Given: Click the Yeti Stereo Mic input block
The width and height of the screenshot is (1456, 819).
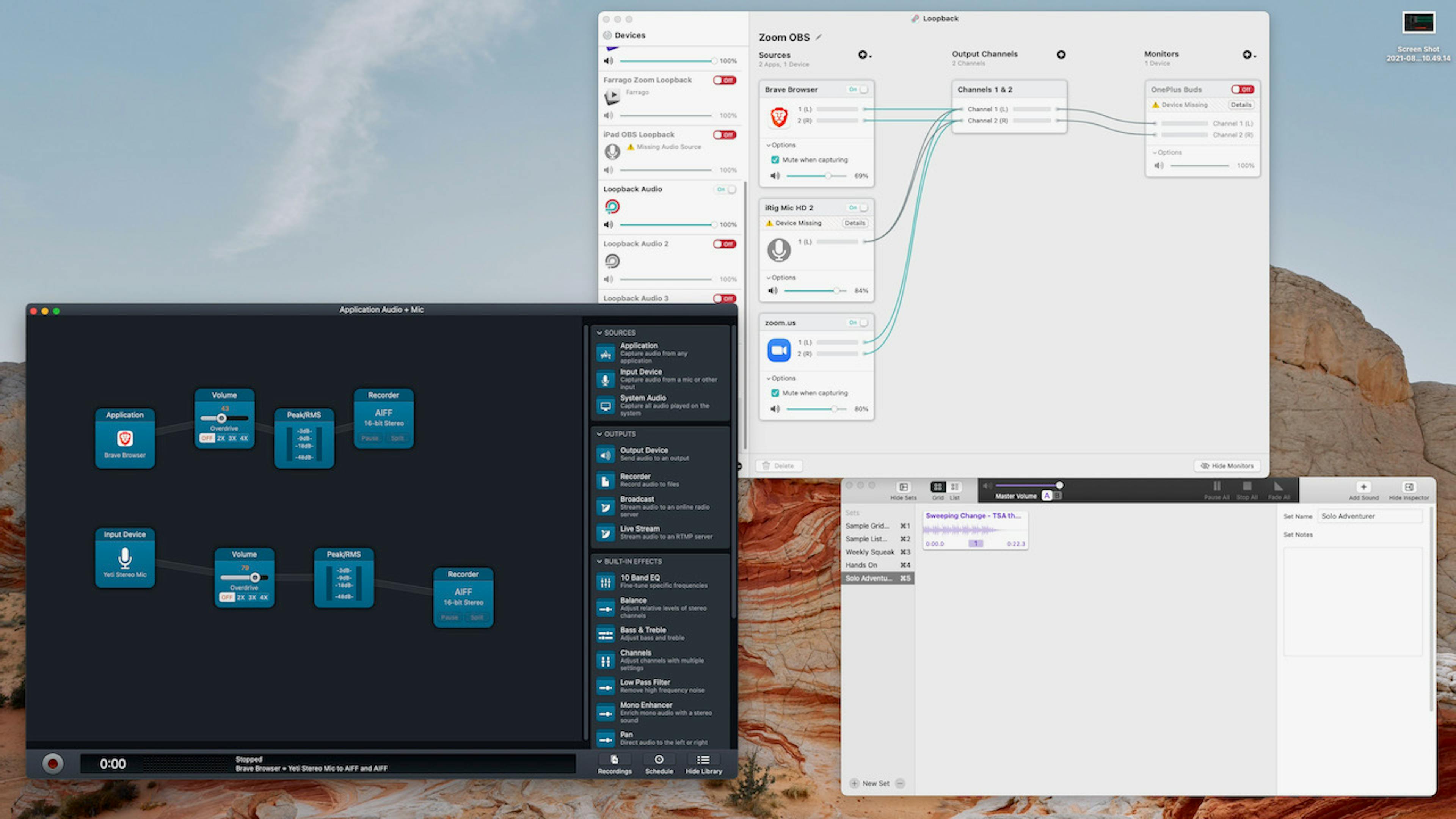Looking at the screenshot, I should pos(124,558).
